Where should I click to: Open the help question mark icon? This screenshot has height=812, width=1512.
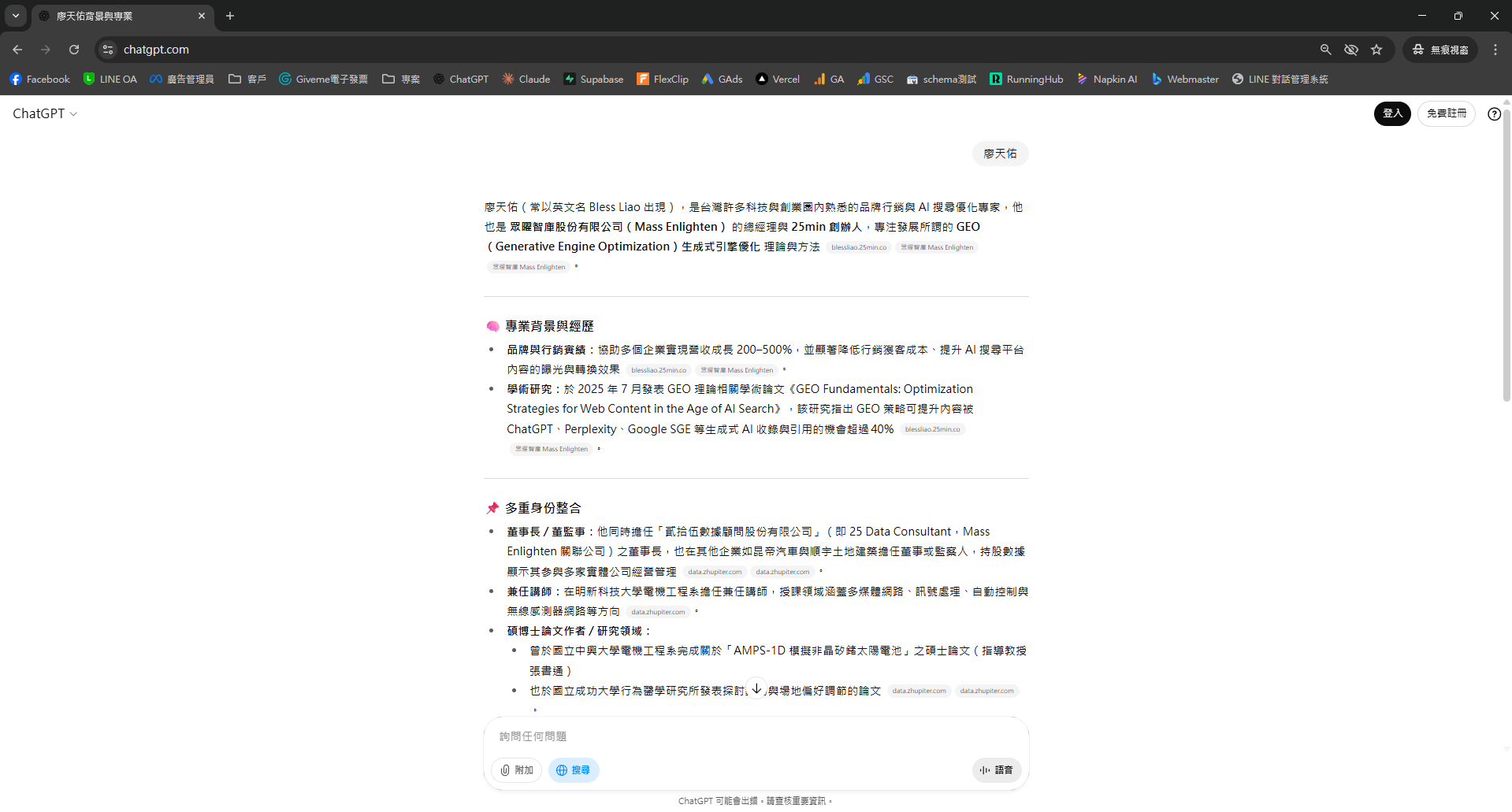(1494, 114)
